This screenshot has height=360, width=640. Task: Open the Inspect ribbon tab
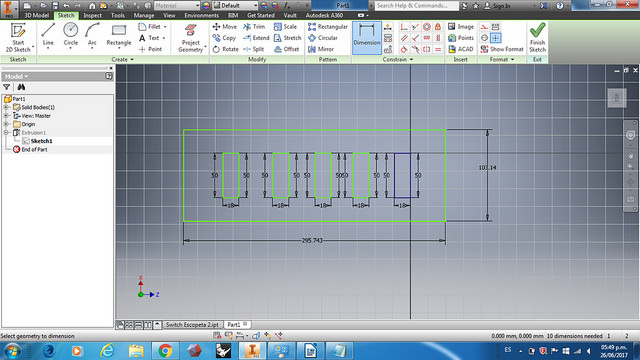coord(92,16)
